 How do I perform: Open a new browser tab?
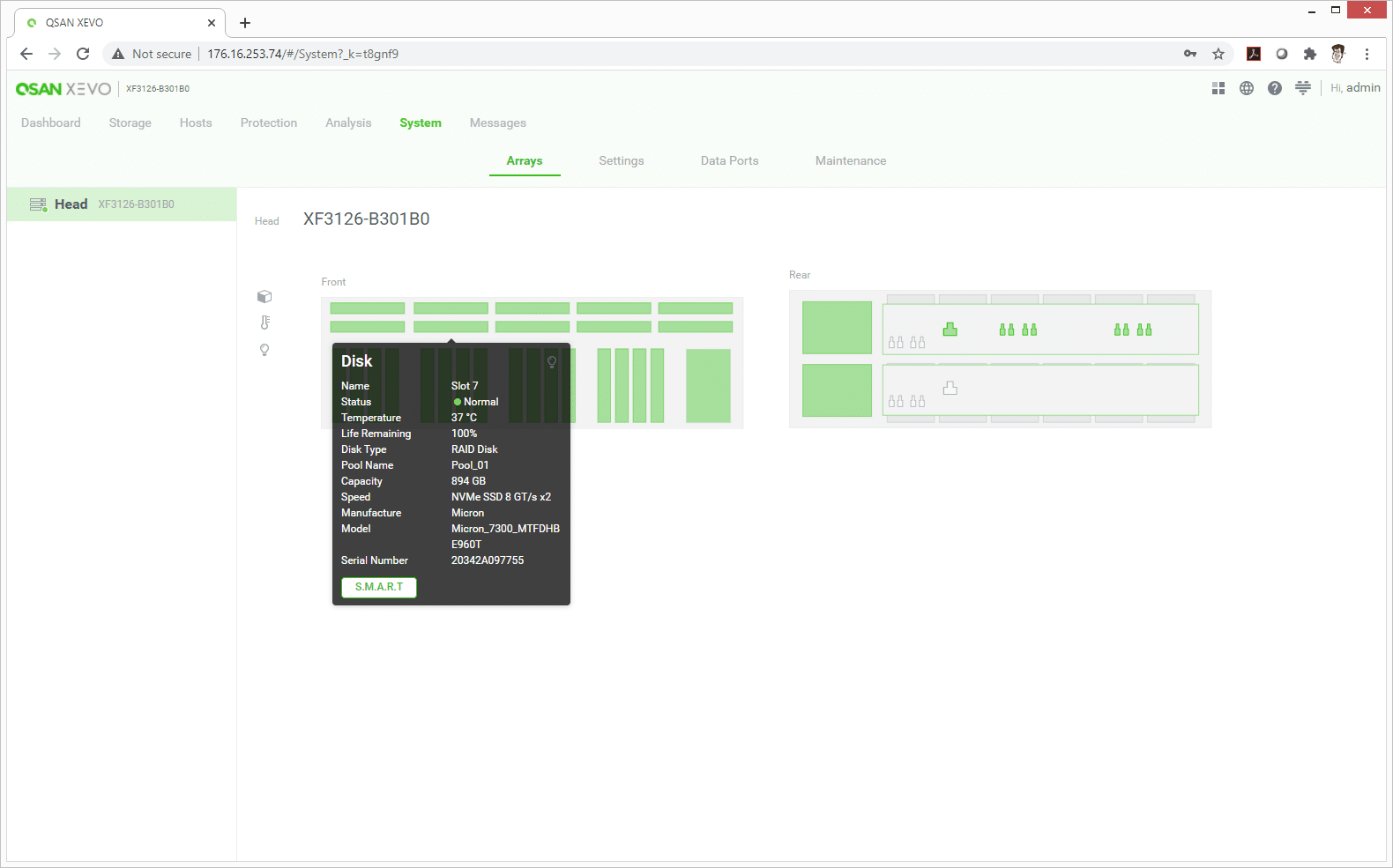click(245, 23)
